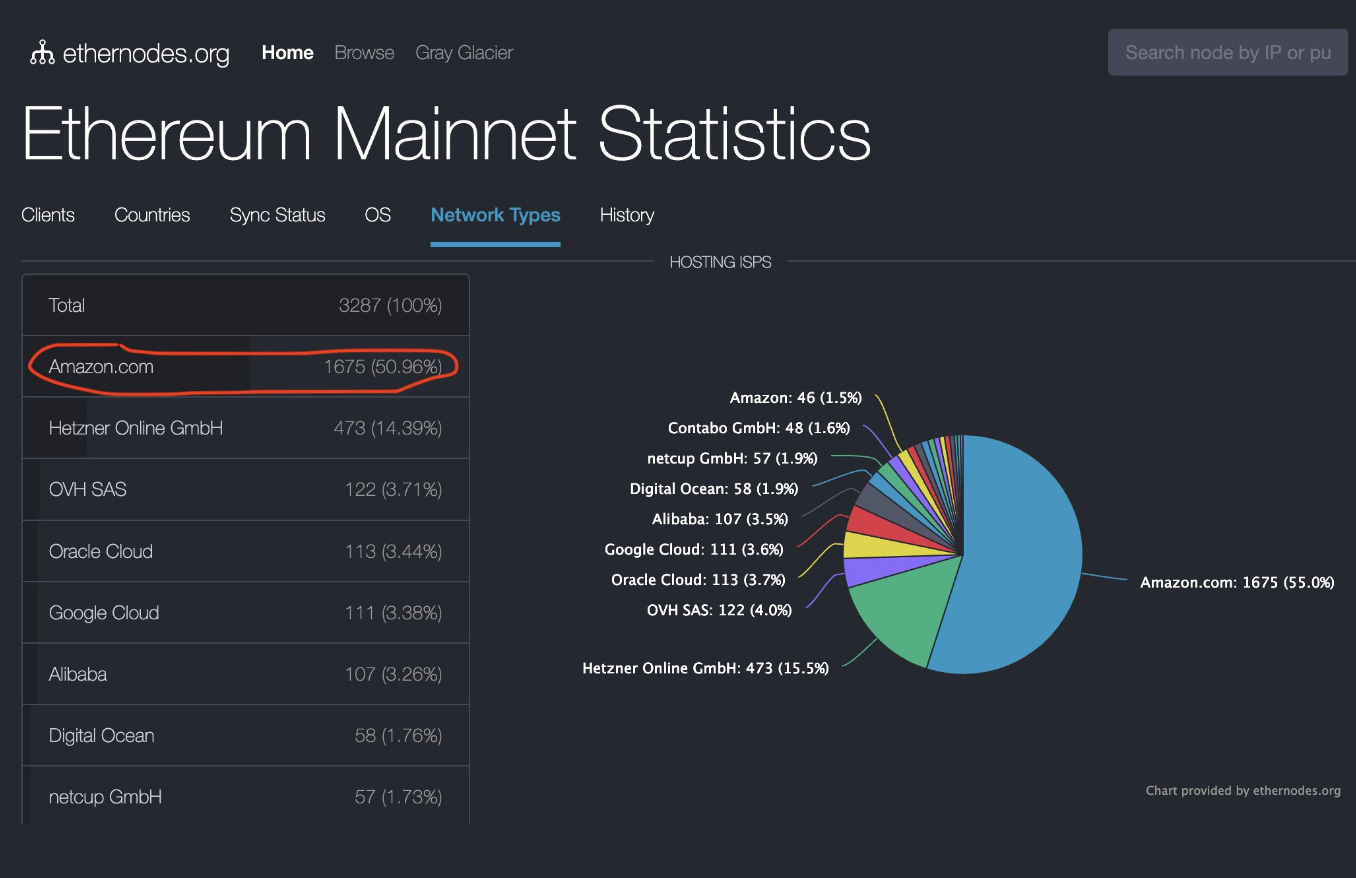Switch to the Sync Status tab
This screenshot has width=1356, height=878.
[277, 215]
